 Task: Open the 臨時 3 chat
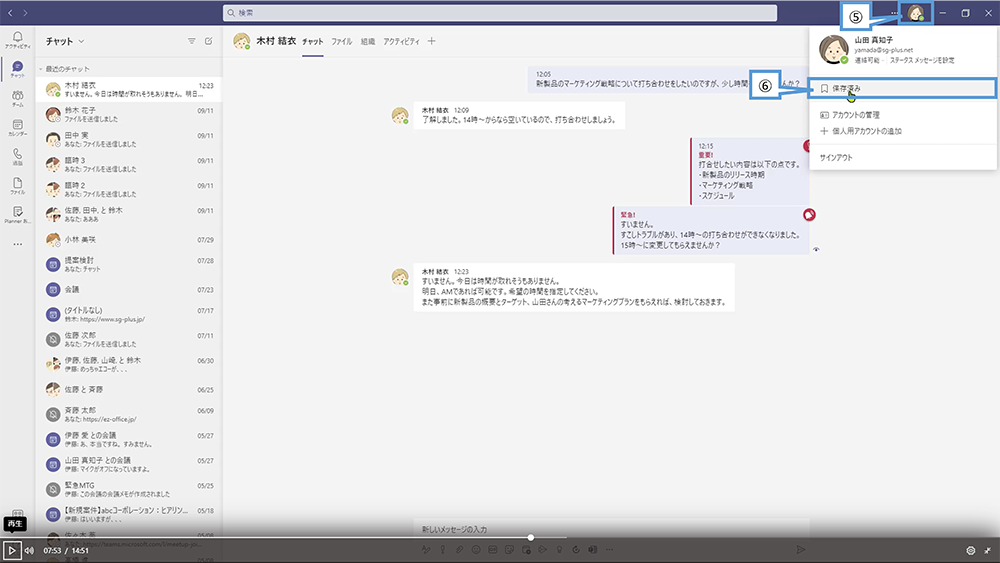coord(129,164)
